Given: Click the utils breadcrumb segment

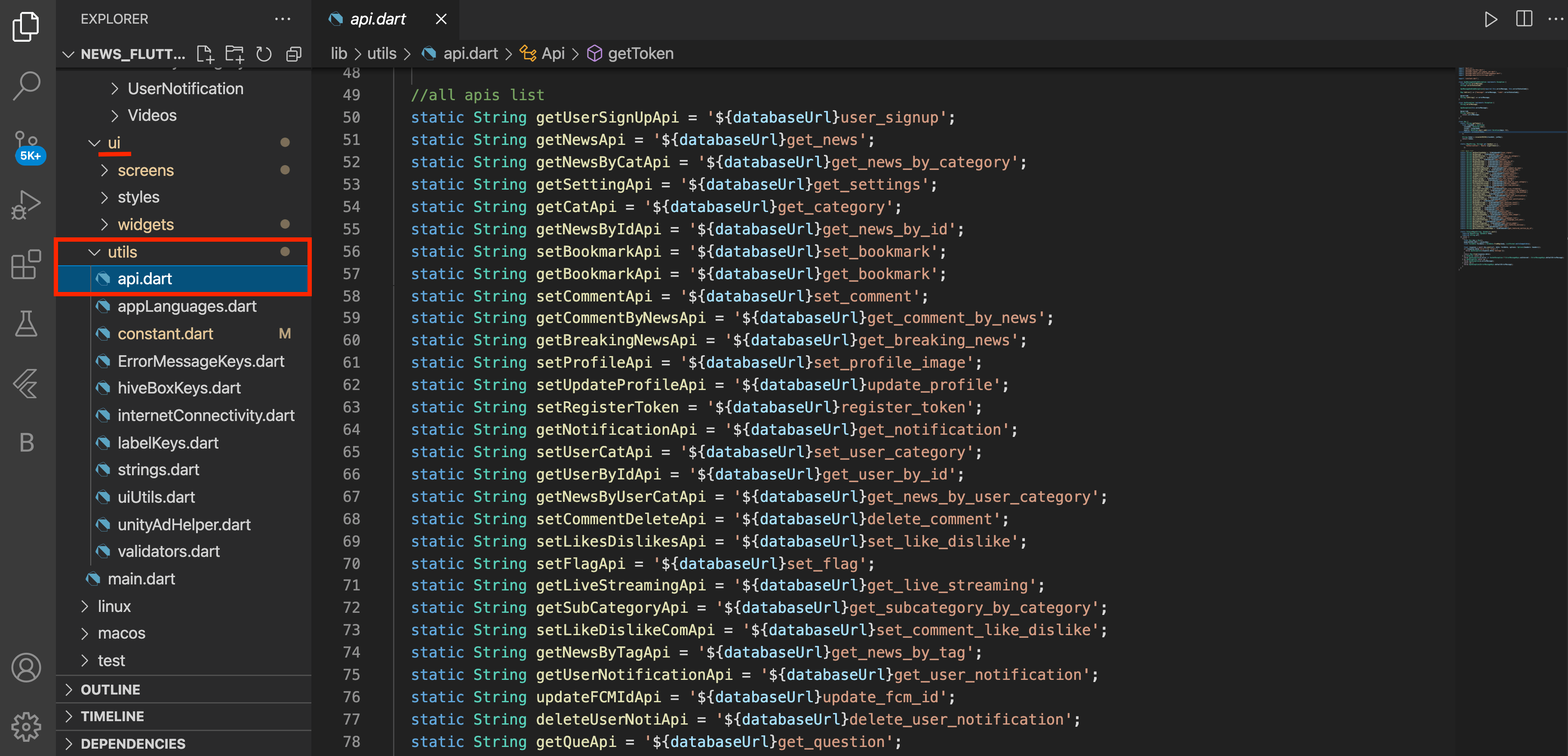Looking at the screenshot, I should (x=381, y=54).
